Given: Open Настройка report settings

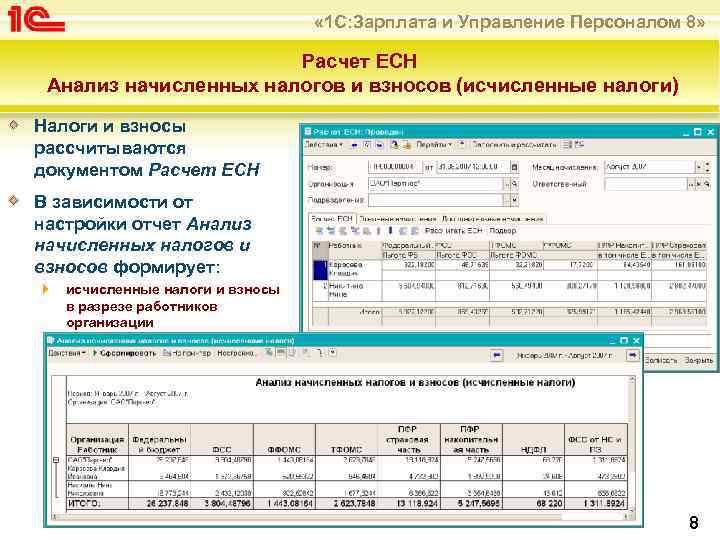Looking at the screenshot, I should click(236, 353).
